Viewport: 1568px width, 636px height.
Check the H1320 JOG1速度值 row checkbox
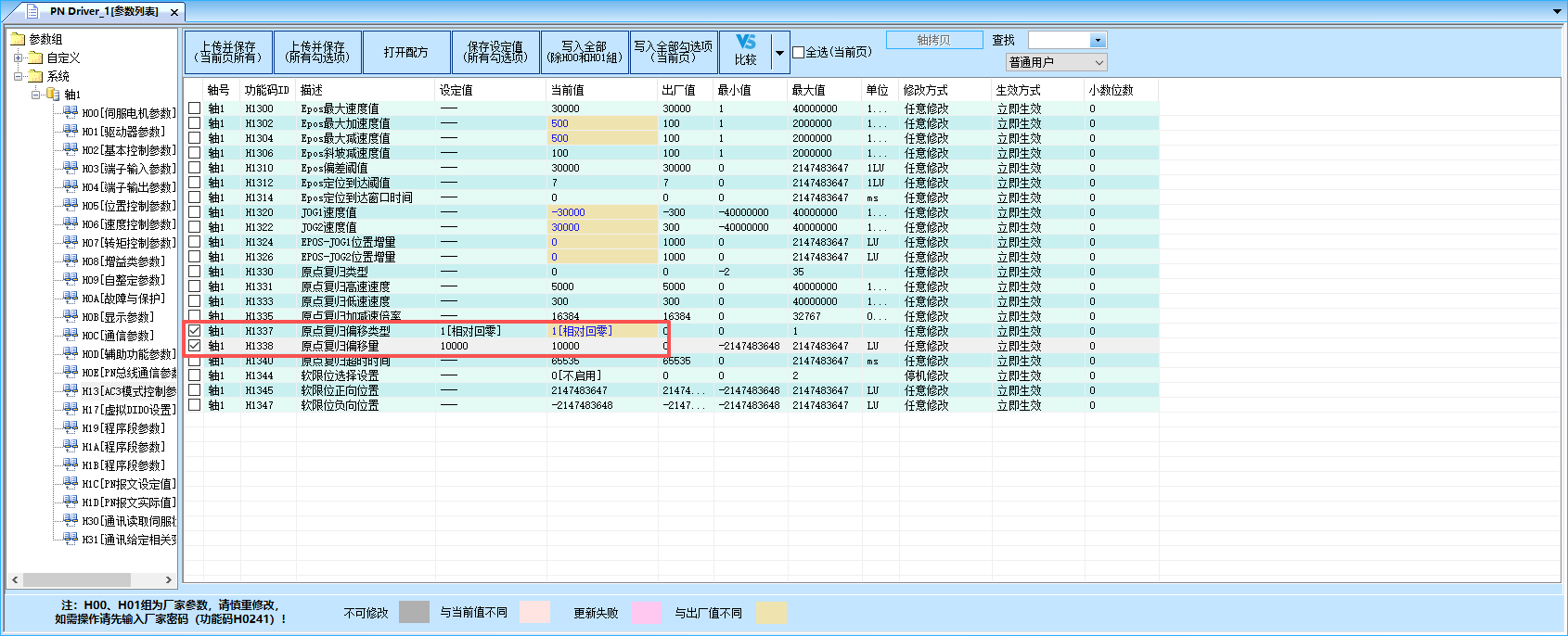point(195,212)
